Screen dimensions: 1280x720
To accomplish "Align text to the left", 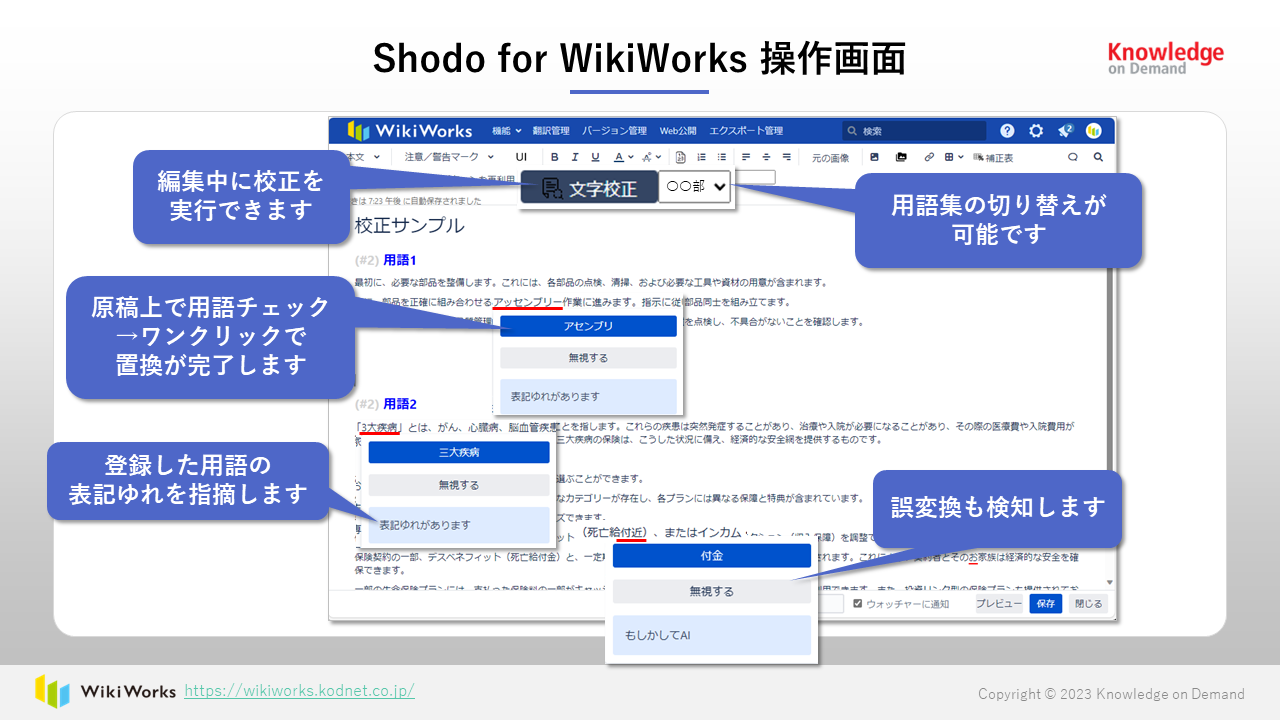I will click(x=746, y=157).
